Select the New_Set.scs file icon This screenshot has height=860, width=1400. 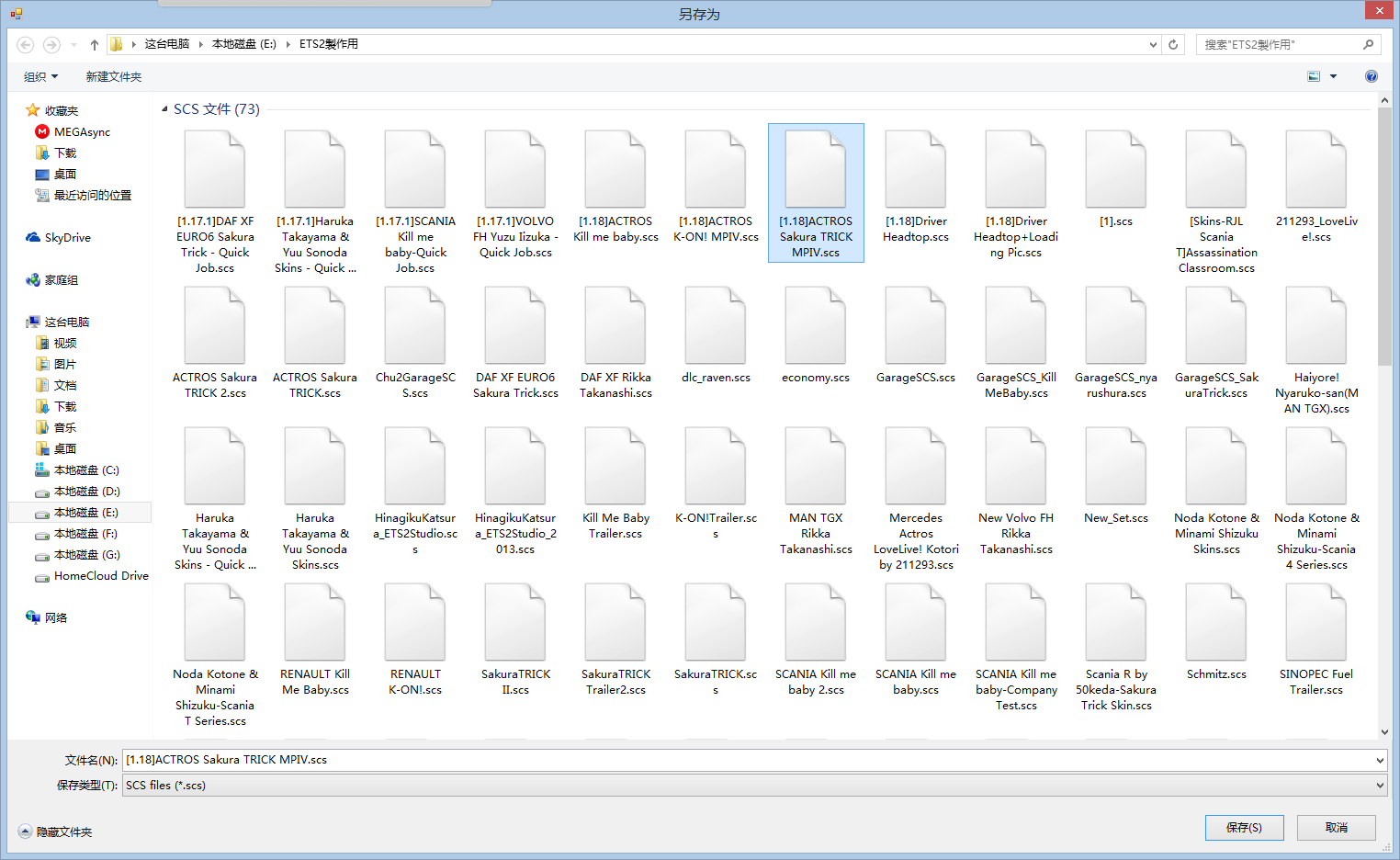point(1116,467)
